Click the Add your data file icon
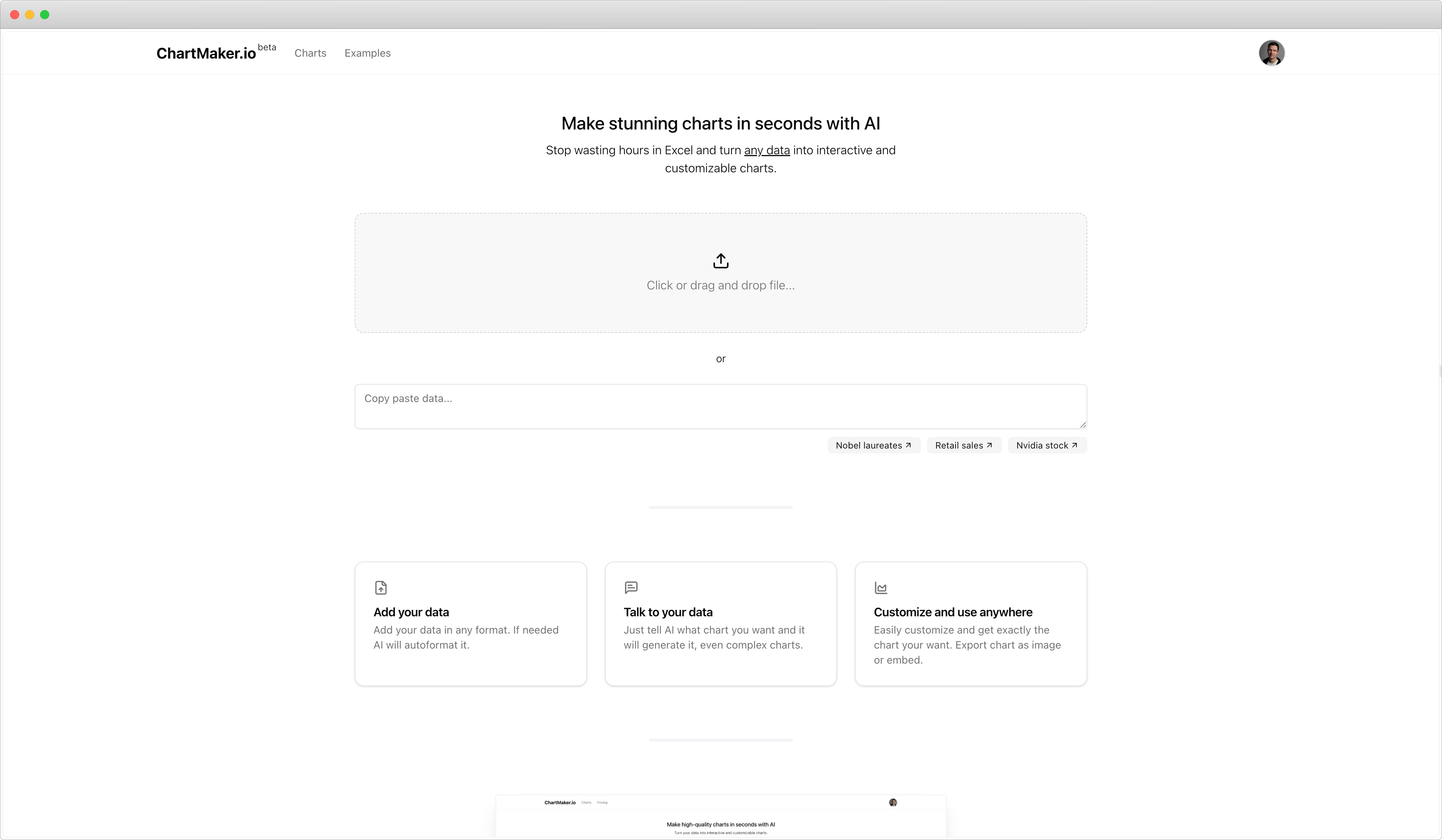This screenshot has width=1442, height=840. pyautogui.click(x=381, y=588)
